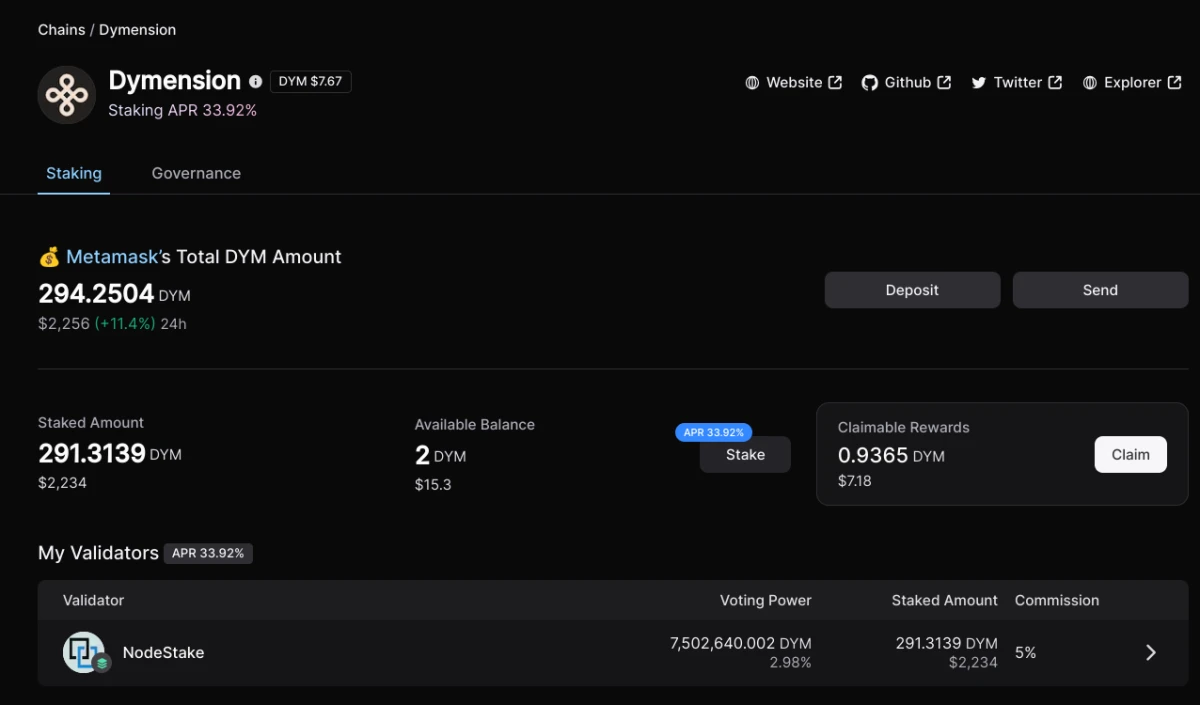Click the Send button
This screenshot has height=705, width=1200.
click(x=1100, y=290)
